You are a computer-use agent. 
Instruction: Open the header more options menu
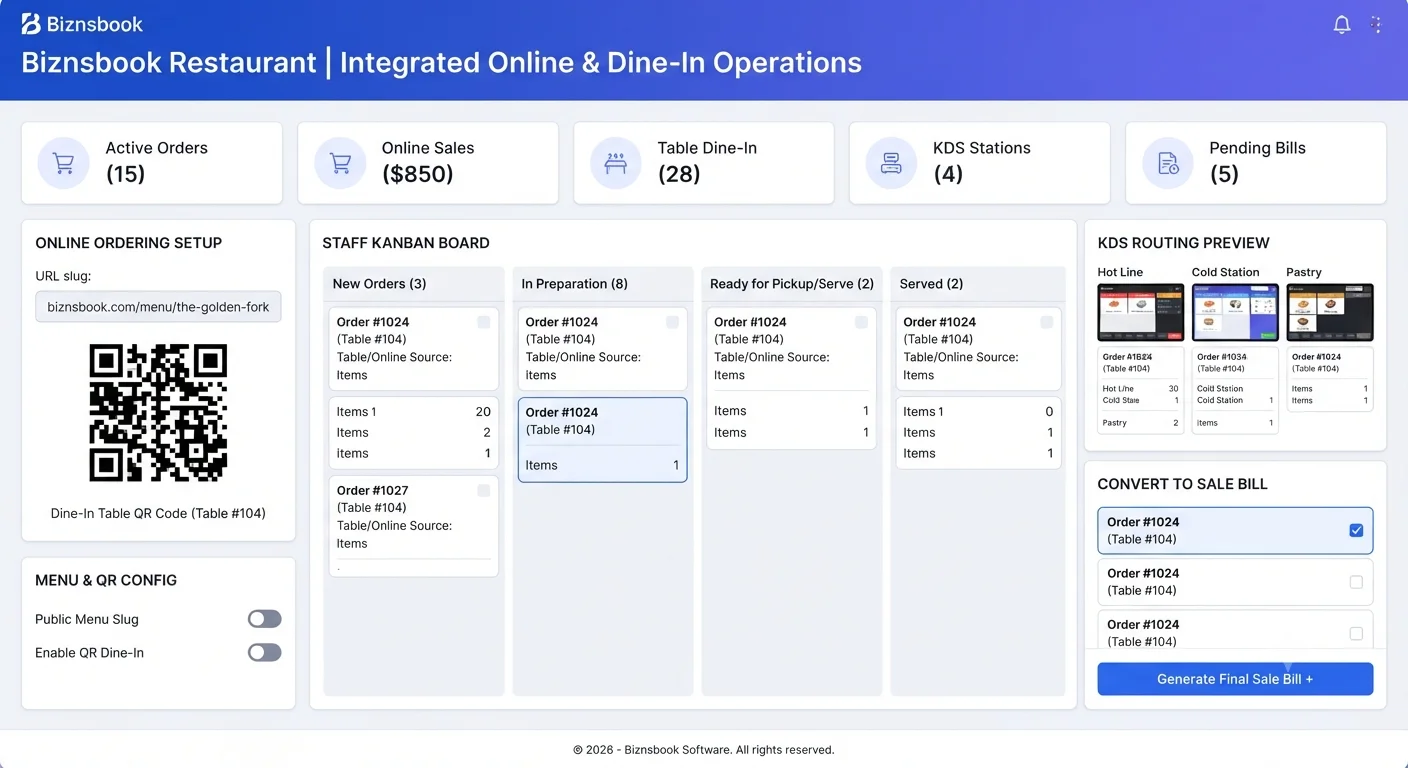coord(1377,25)
